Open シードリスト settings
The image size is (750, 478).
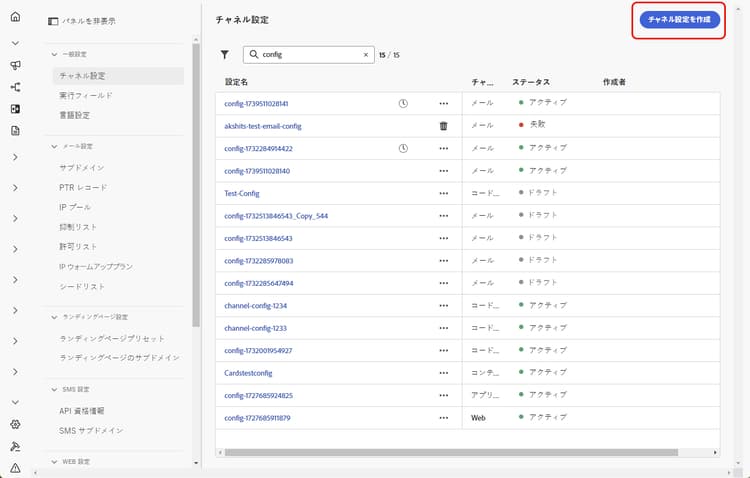click(82, 286)
